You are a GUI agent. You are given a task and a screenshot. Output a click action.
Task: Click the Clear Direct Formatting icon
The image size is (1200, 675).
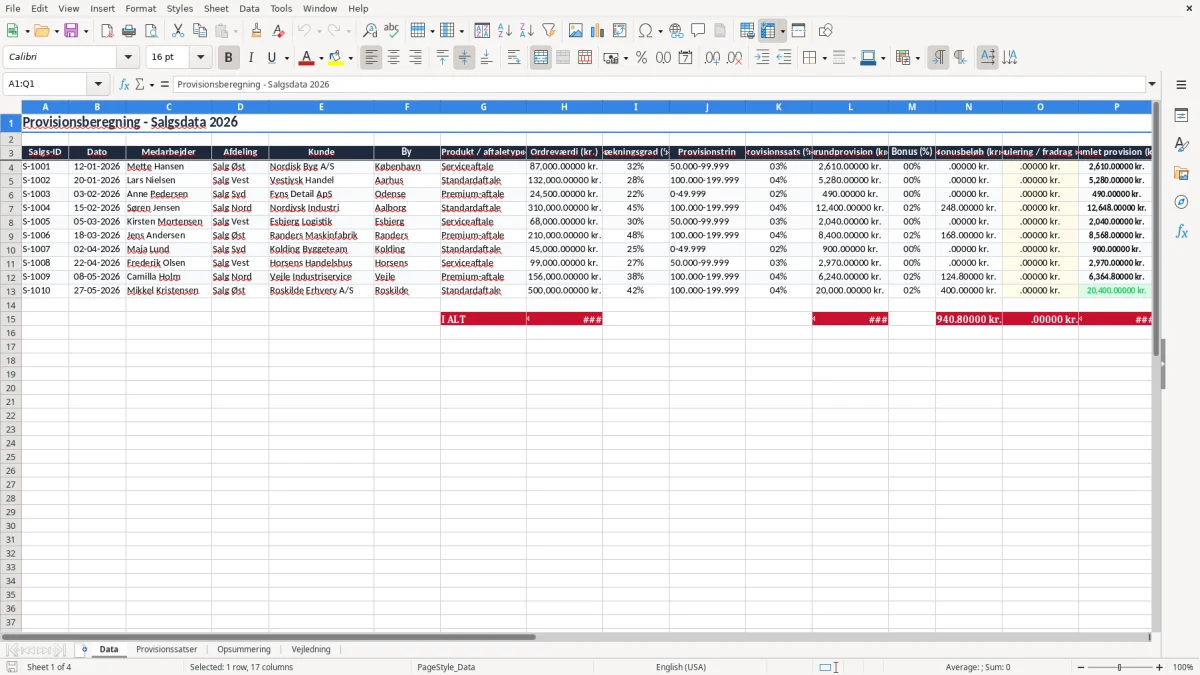point(278,31)
